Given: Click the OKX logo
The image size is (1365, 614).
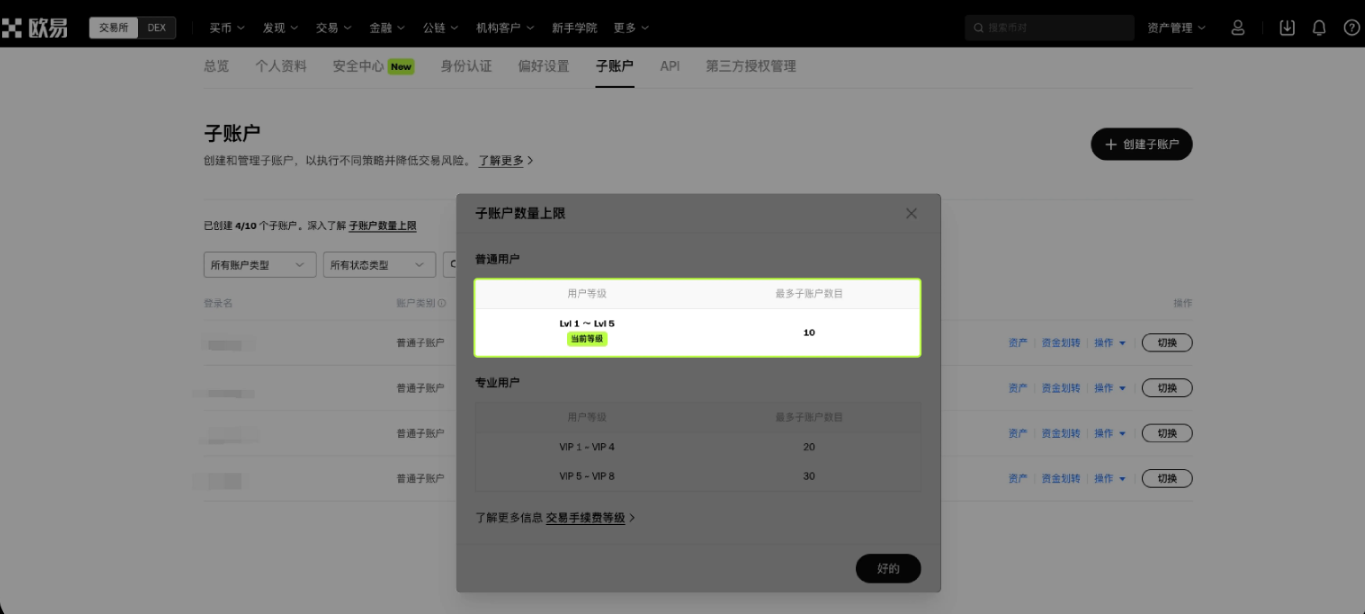Looking at the screenshot, I should point(34,27).
